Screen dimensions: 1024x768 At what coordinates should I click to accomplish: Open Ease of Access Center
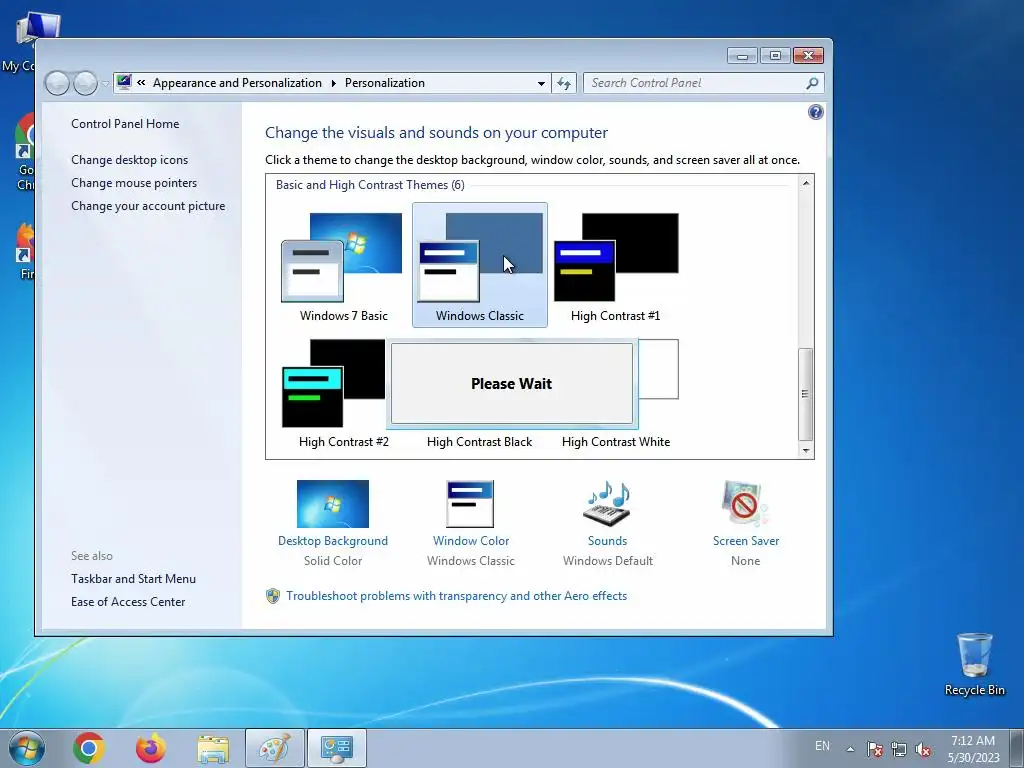pos(128,601)
